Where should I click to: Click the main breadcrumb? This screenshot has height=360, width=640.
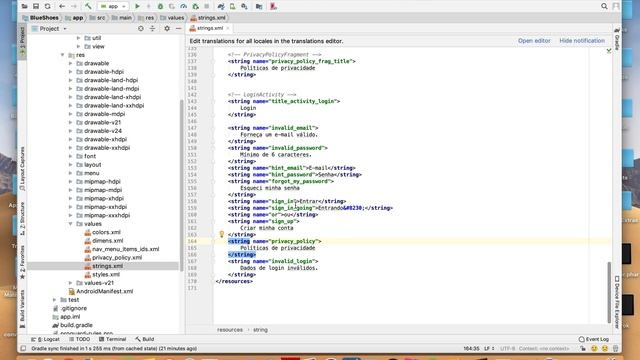pyautogui.click(x=122, y=18)
